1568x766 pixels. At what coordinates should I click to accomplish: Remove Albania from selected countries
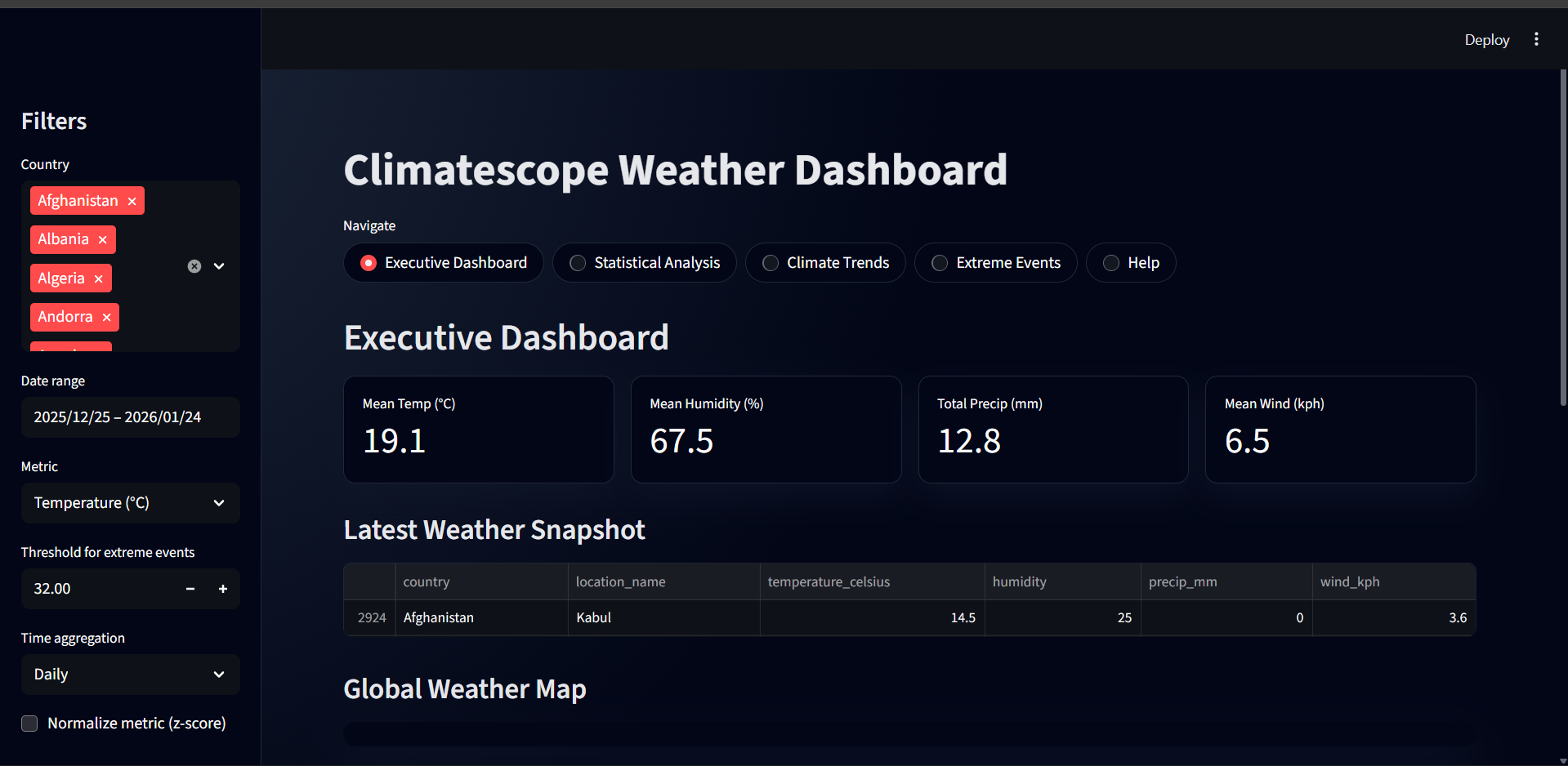coord(102,239)
